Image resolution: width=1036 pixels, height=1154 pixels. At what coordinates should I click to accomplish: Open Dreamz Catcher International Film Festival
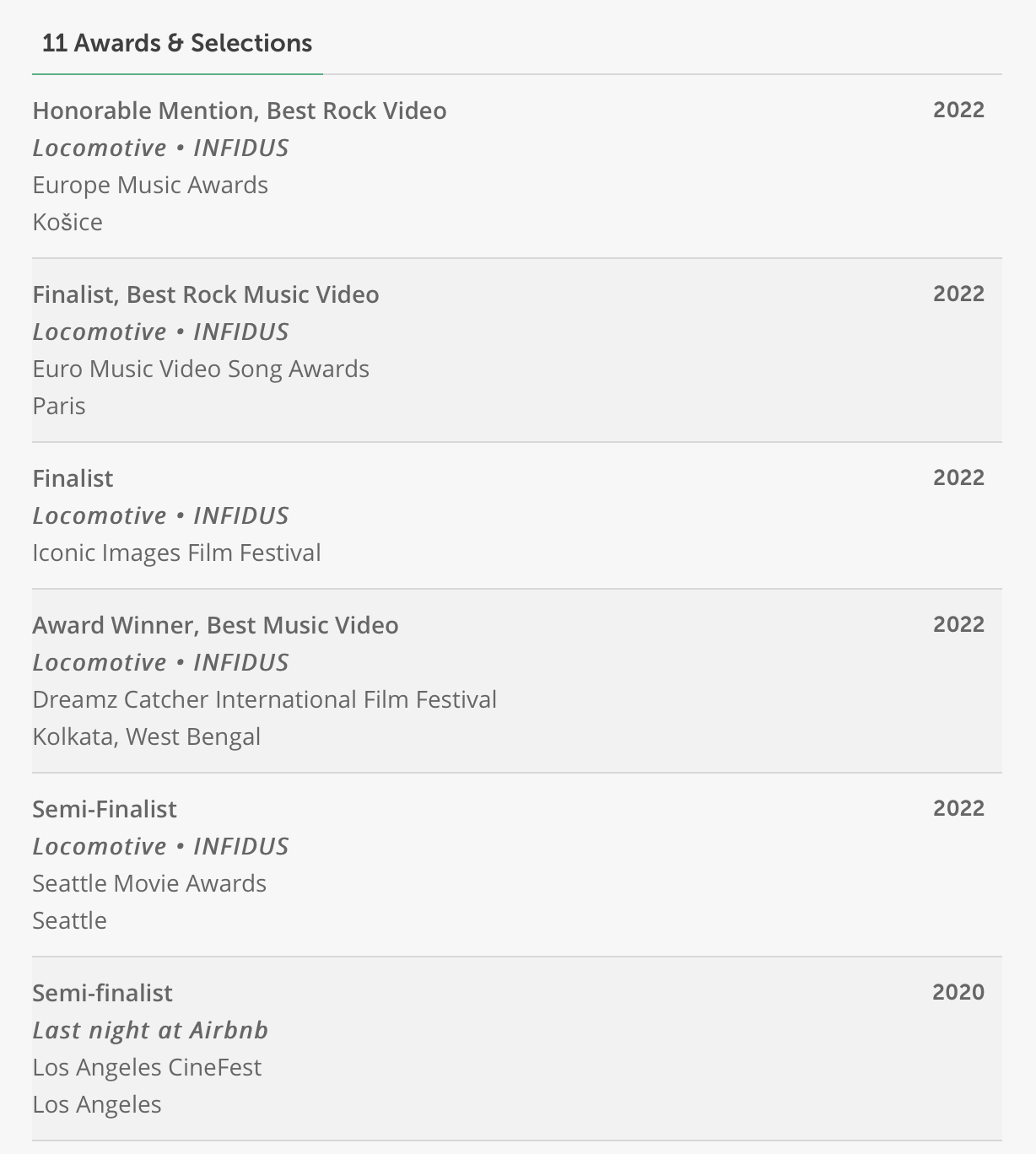click(264, 699)
